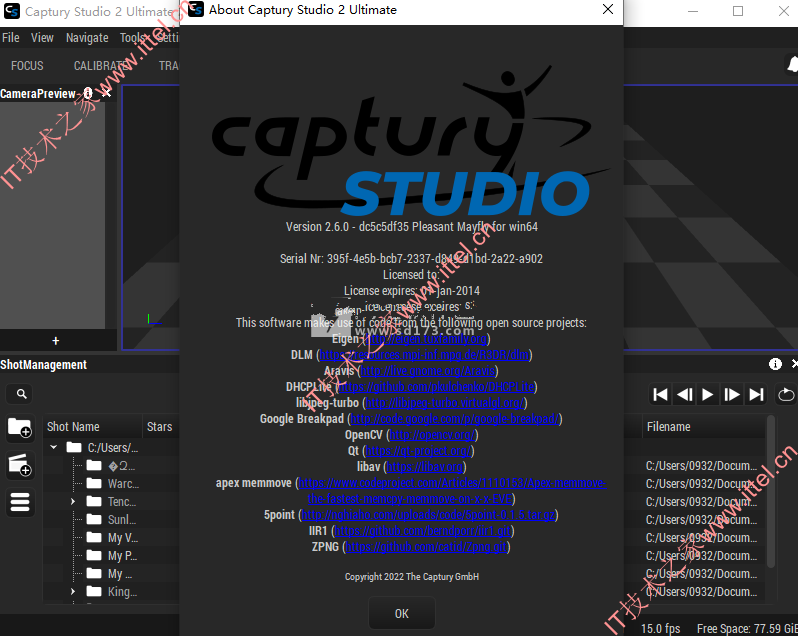Viewport: 798px width, 636px height.
Task: Open the Aravis gnome.org link
Action: click(x=428, y=371)
